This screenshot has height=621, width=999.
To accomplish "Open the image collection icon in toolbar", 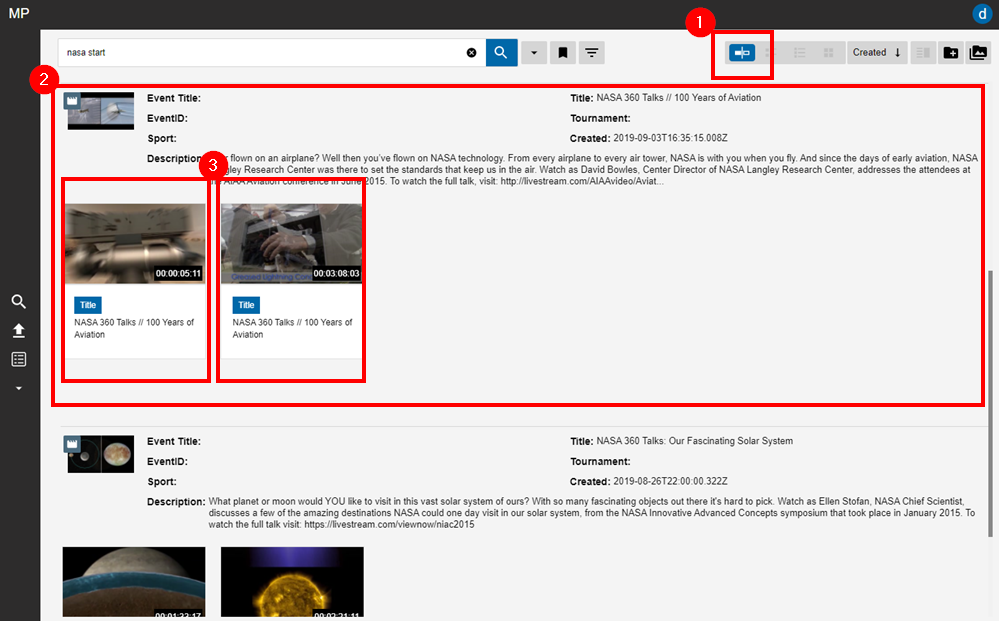I will point(978,53).
